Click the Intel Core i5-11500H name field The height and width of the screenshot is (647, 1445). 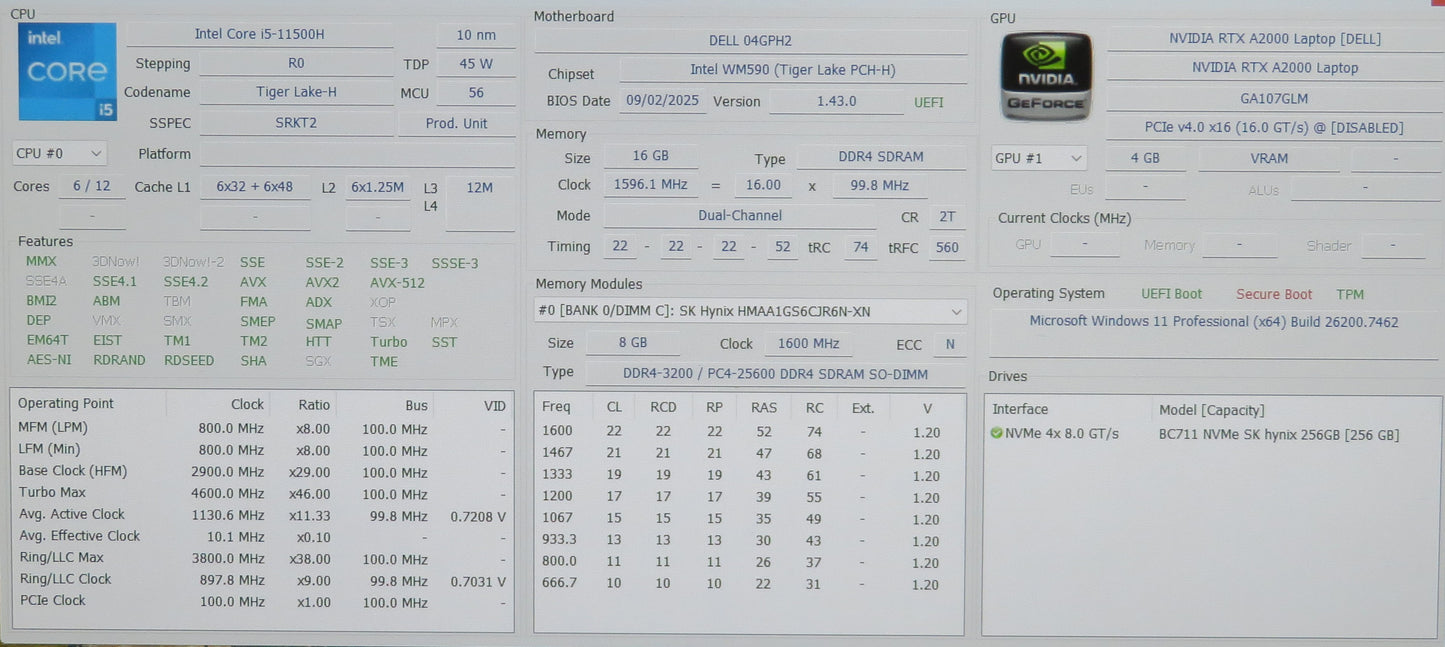[x=259, y=35]
